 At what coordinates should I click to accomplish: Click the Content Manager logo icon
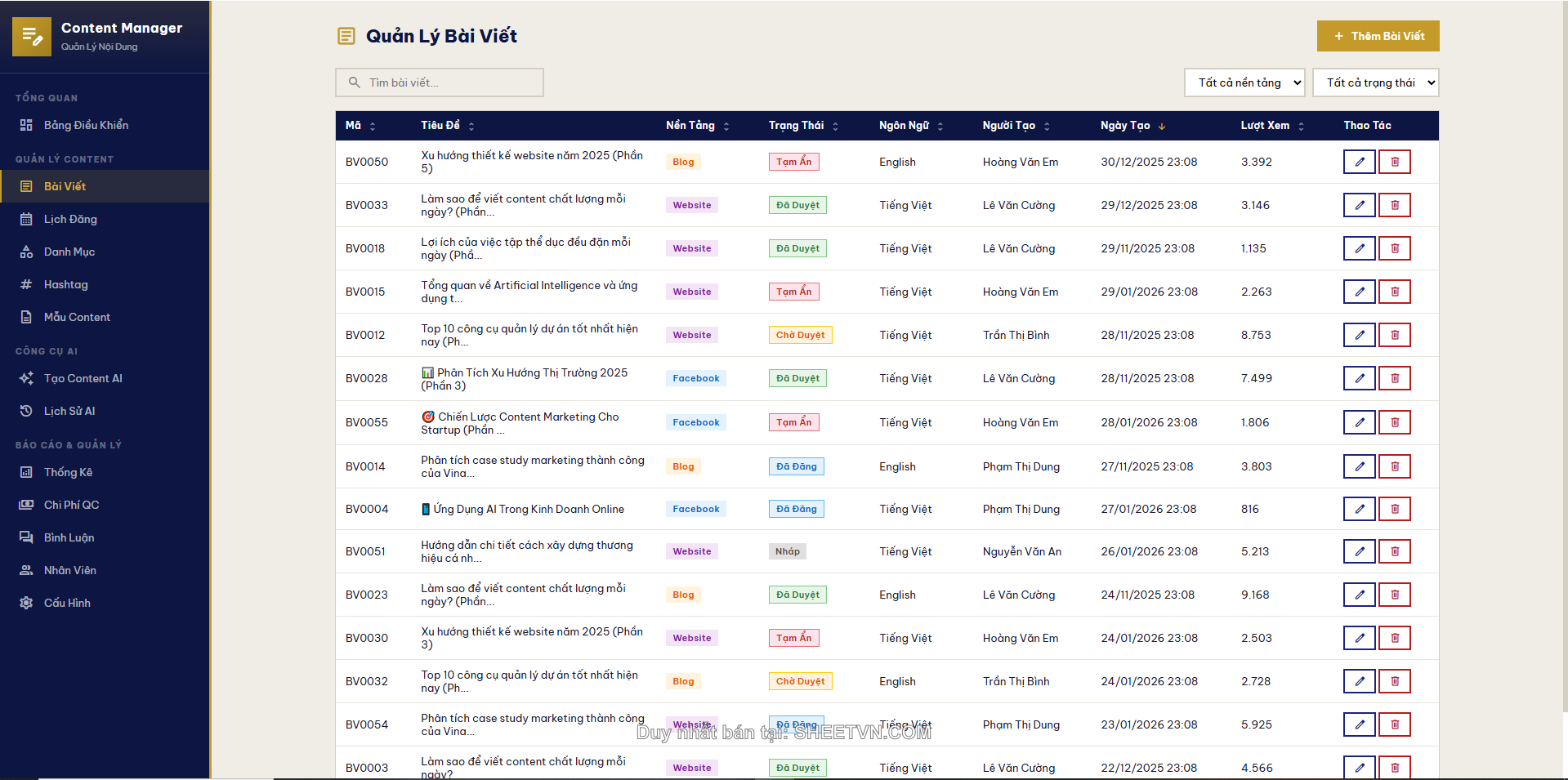pos(32,37)
